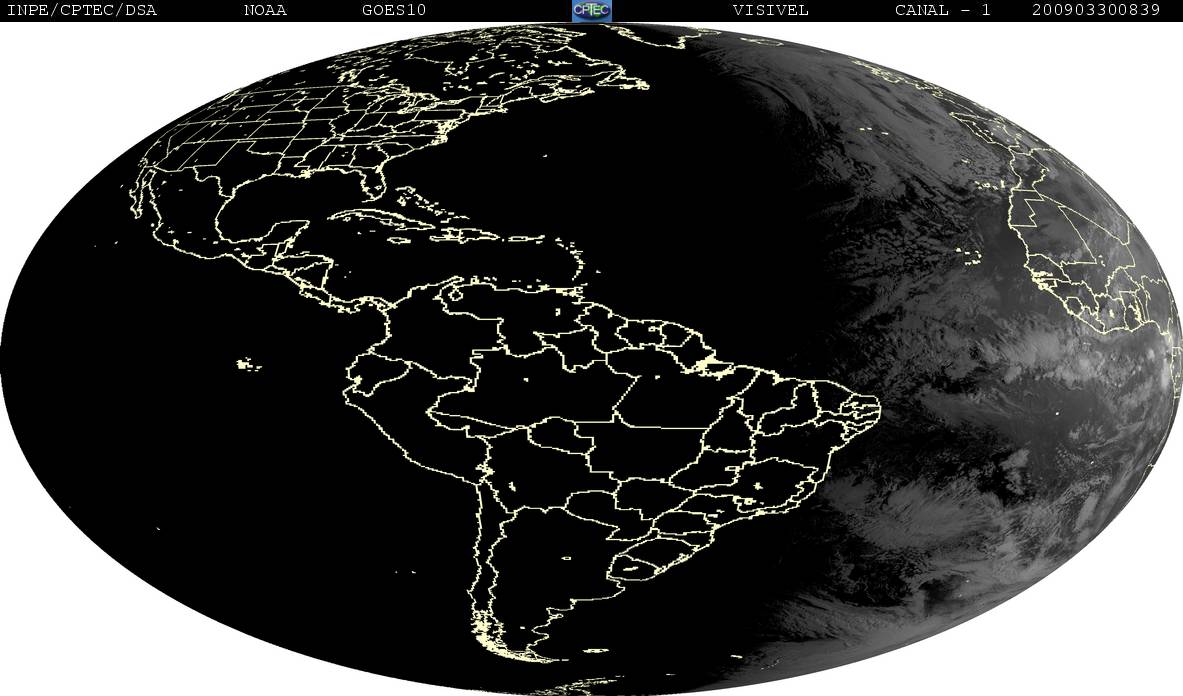Click the 200903300839 timestamp
1183x696 pixels.
(x=1096, y=11)
